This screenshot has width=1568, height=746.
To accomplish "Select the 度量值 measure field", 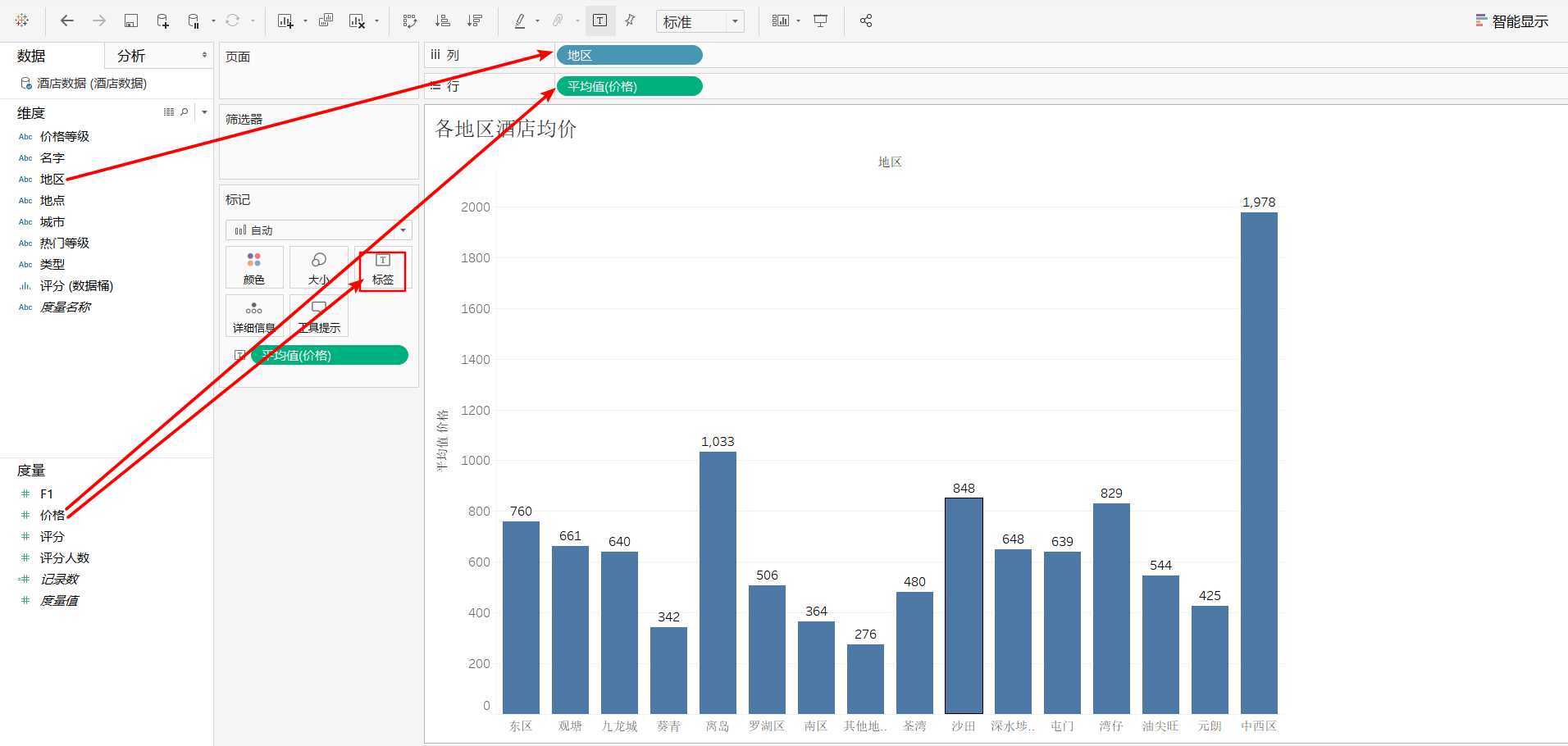I will click(x=60, y=601).
